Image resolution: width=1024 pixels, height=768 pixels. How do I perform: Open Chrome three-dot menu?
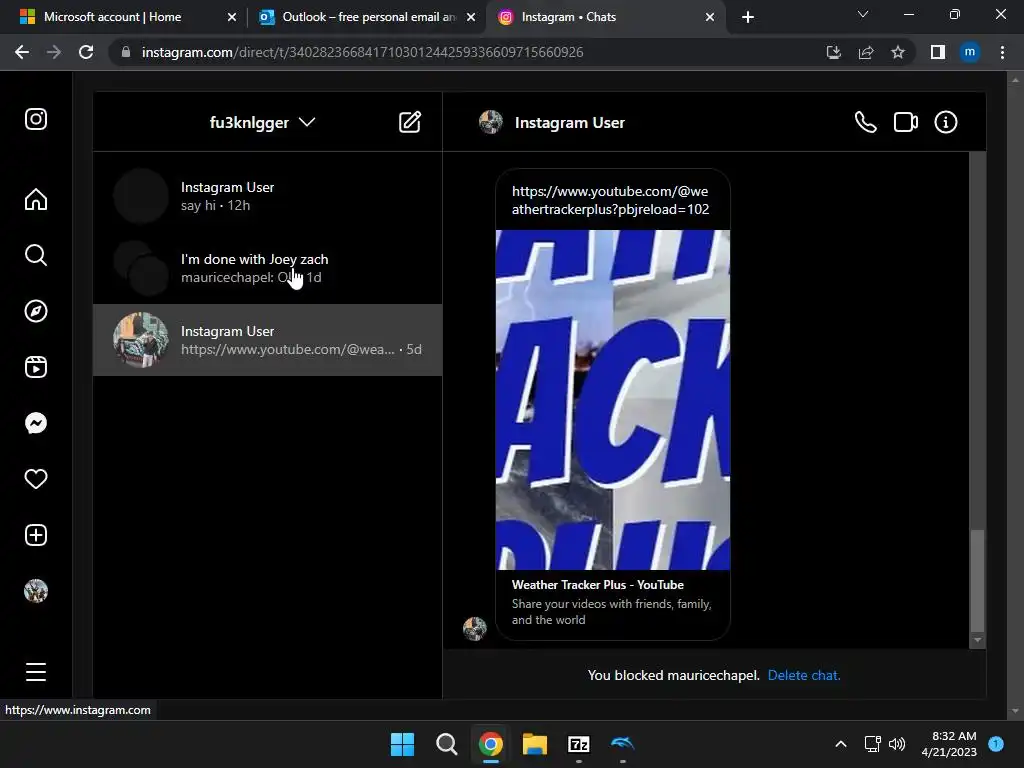[x=1002, y=52]
